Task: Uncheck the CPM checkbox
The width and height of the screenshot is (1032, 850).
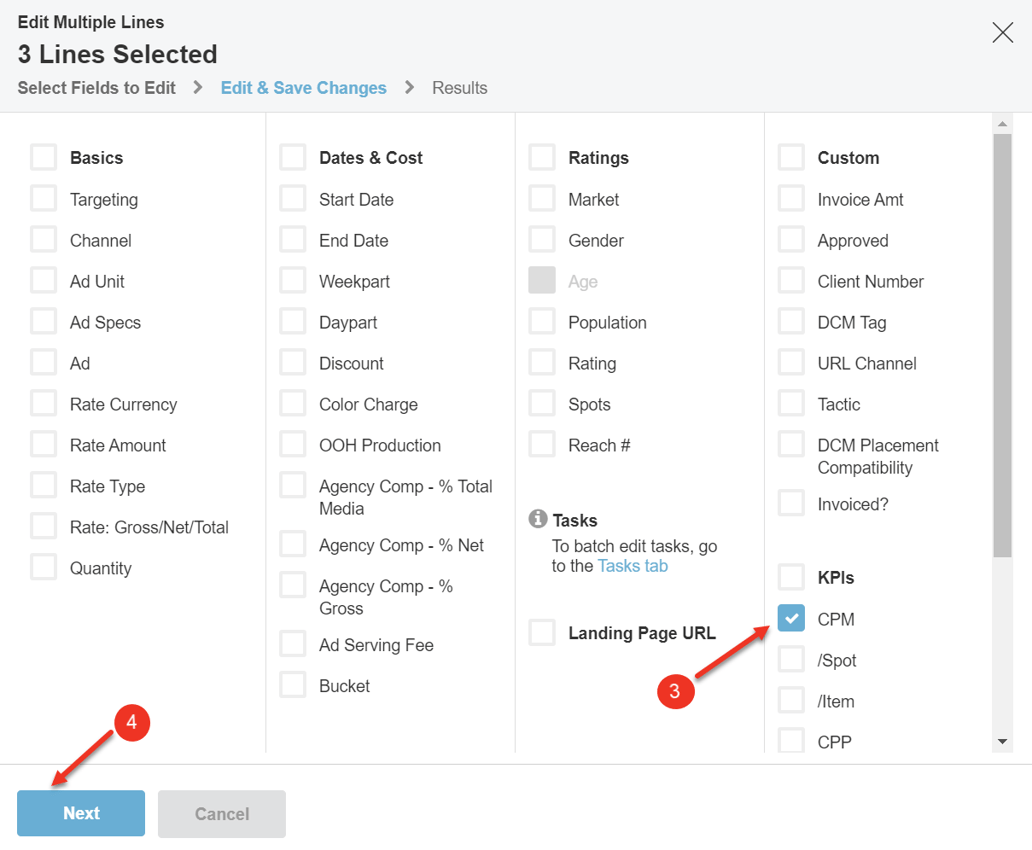Action: pos(791,618)
